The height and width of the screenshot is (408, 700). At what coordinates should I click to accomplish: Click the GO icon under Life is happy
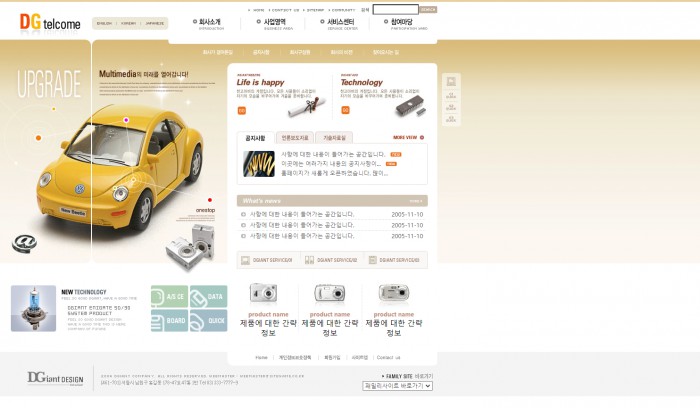(241, 110)
